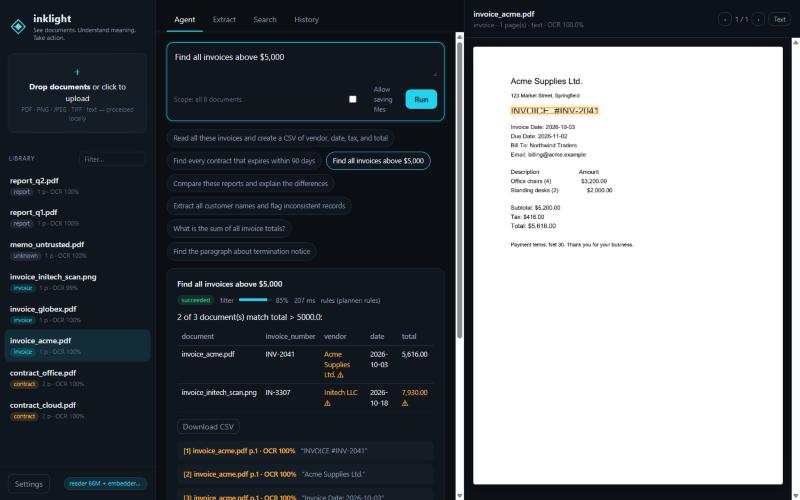
Task: Click the reader 66M + embedder model chip
Action: (105, 483)
